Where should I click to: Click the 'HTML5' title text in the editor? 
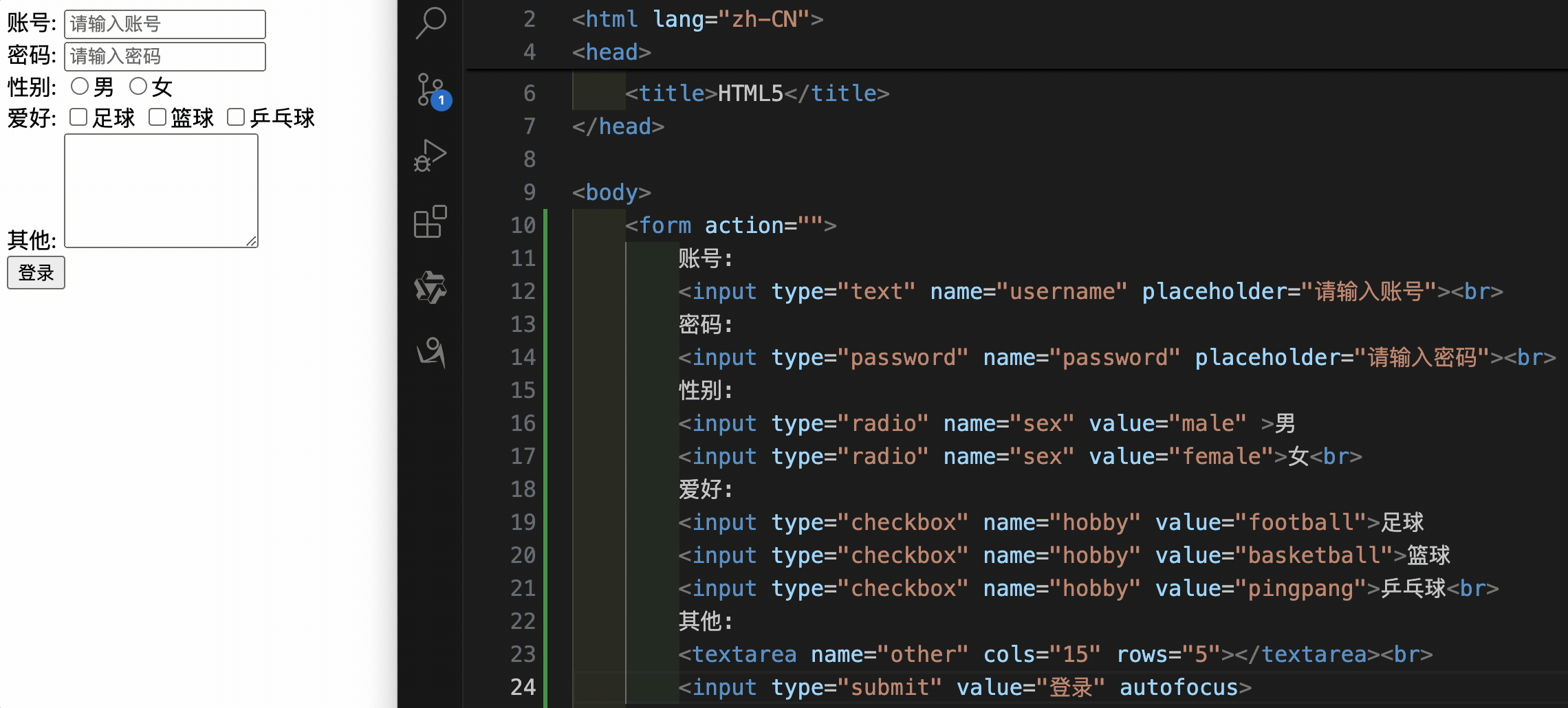coord(751,93)
